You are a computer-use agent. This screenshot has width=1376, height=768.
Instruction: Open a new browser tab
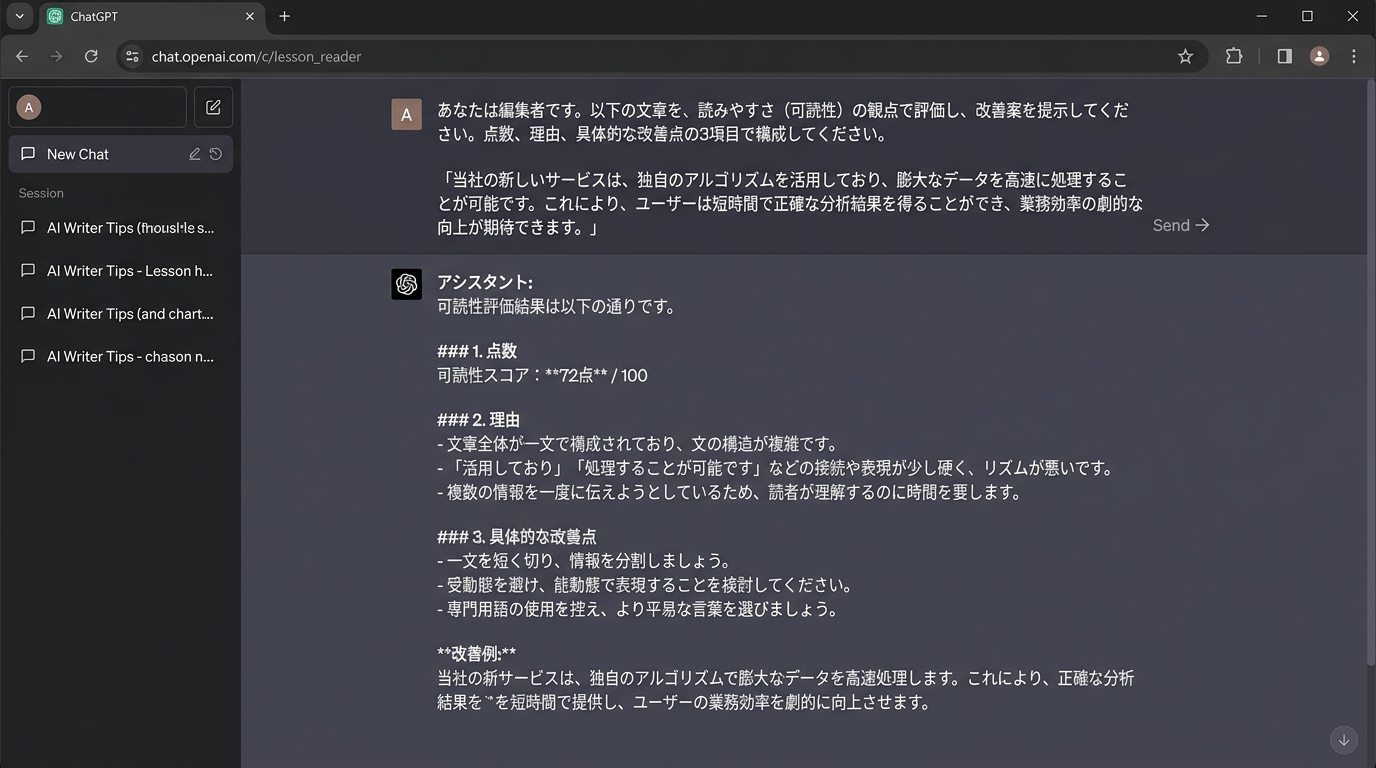[285, 17]
